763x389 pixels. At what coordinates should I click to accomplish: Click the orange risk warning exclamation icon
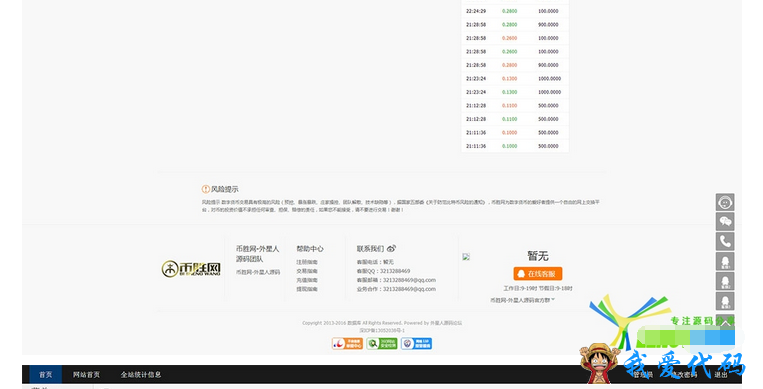click(x=205, y=189)
